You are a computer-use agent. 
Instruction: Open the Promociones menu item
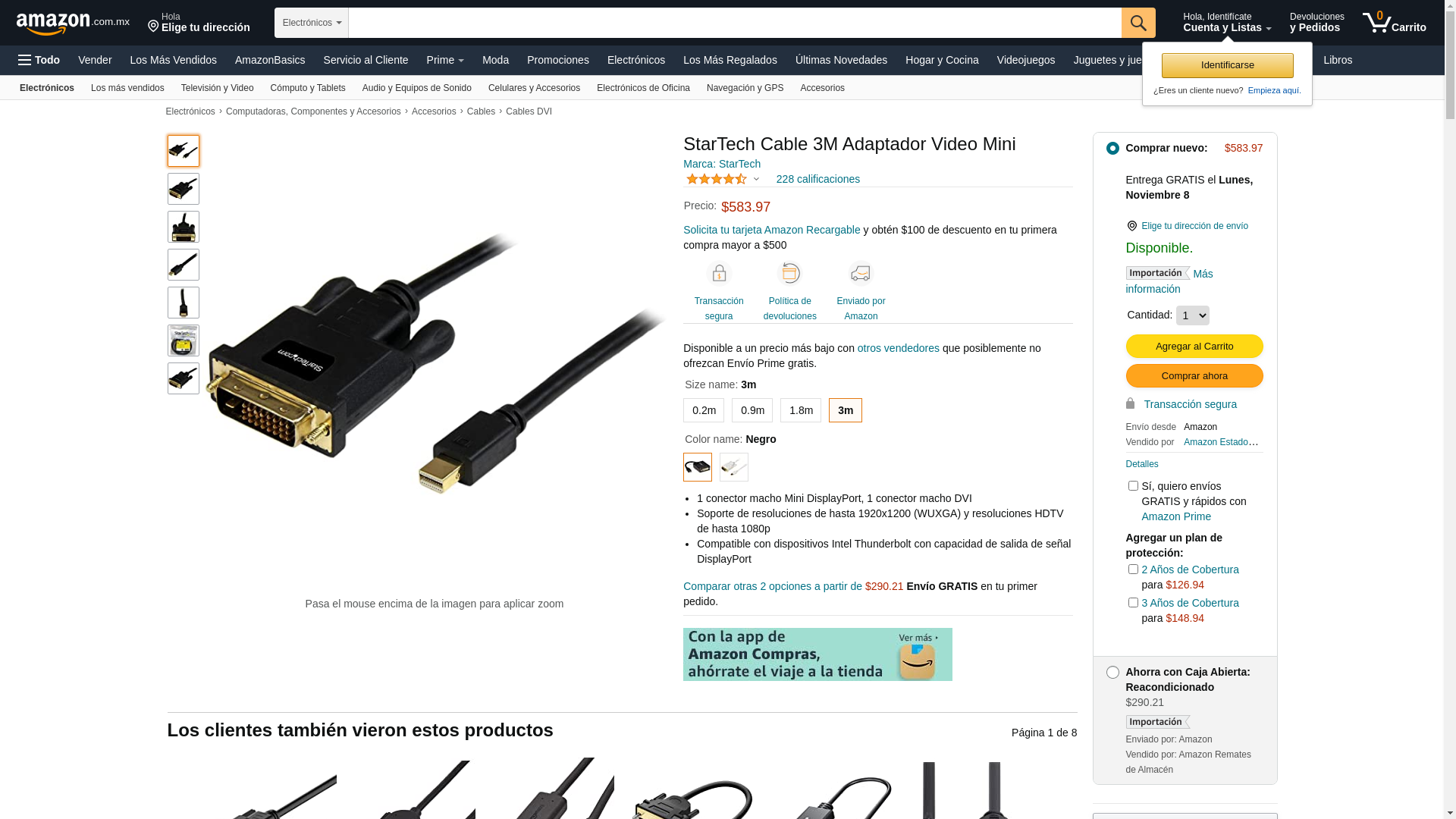pyautogui.click(x=558, y=60)
